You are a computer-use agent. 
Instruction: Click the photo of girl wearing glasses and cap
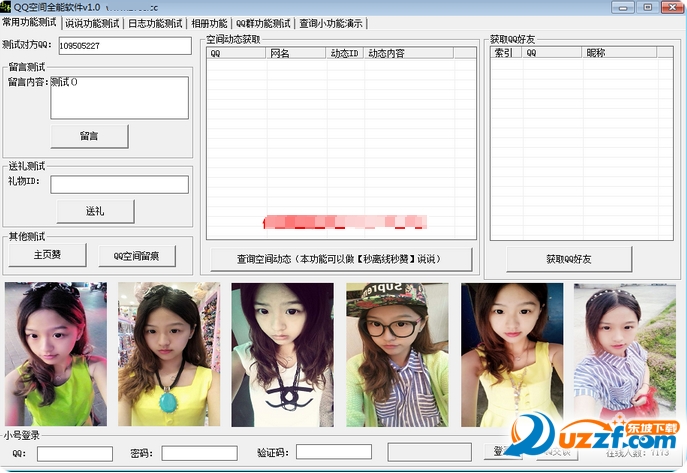click(x=397, y=354)
